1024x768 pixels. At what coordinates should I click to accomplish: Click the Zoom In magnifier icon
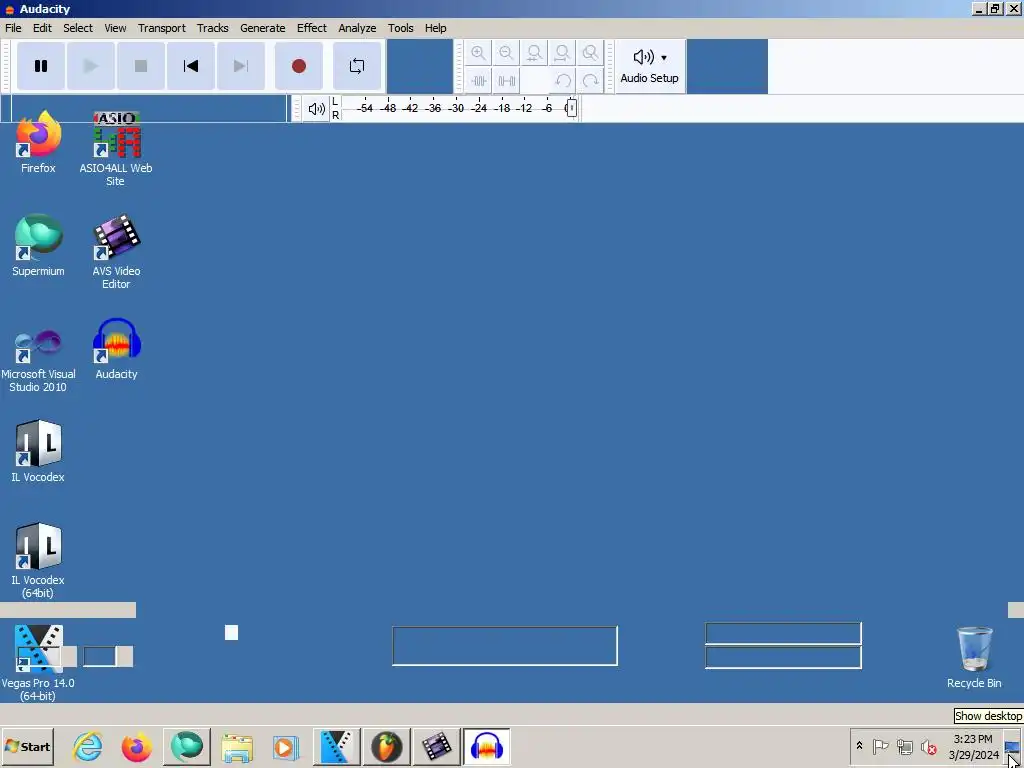click(x=478, y=53)
